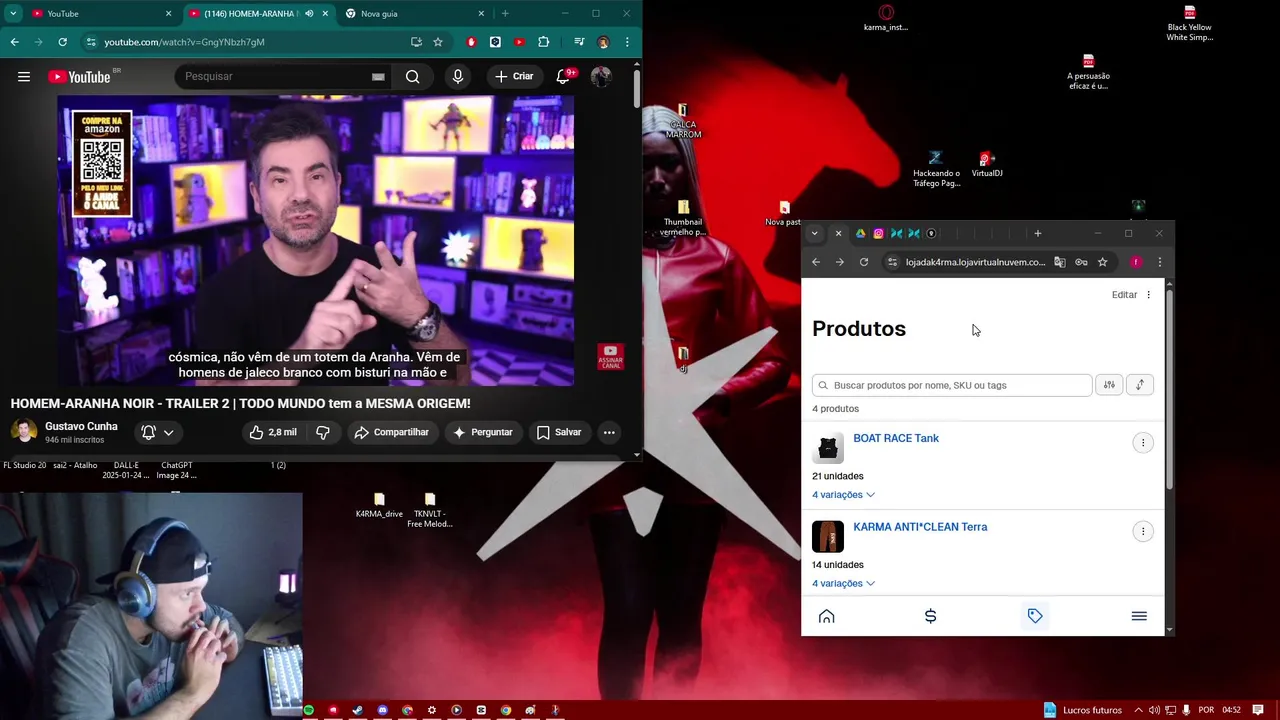Open media control icon in Chrome toolbar
1280x720 pixels.
579,42
